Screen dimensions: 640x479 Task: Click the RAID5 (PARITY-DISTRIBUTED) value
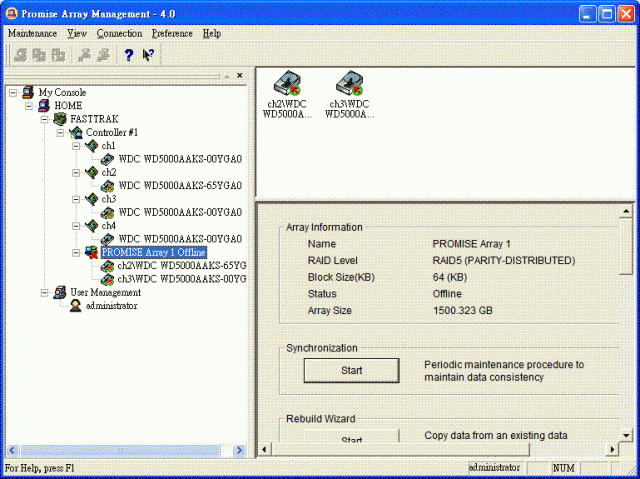click(x=504, y=261)
